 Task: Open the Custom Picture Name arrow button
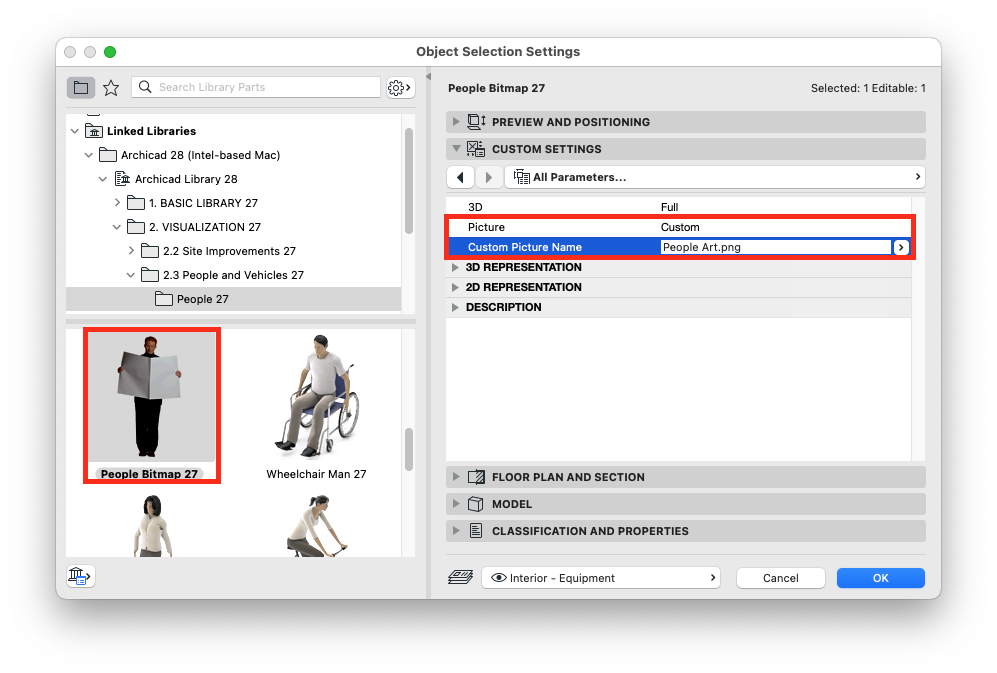pos(901,247)
